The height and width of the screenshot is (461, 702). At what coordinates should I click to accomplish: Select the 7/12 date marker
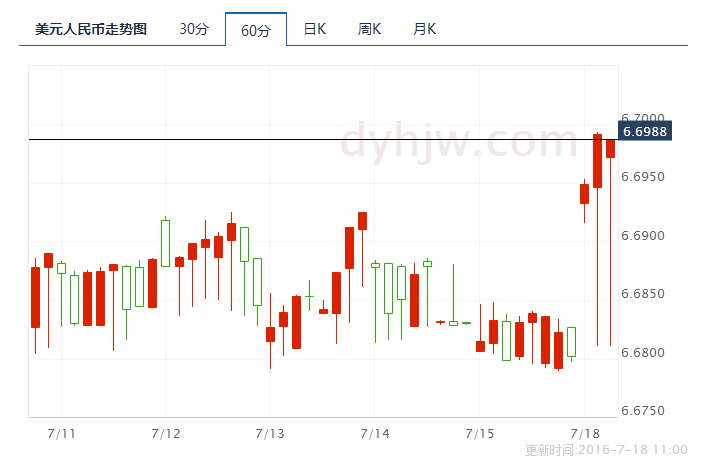[166, 433]
